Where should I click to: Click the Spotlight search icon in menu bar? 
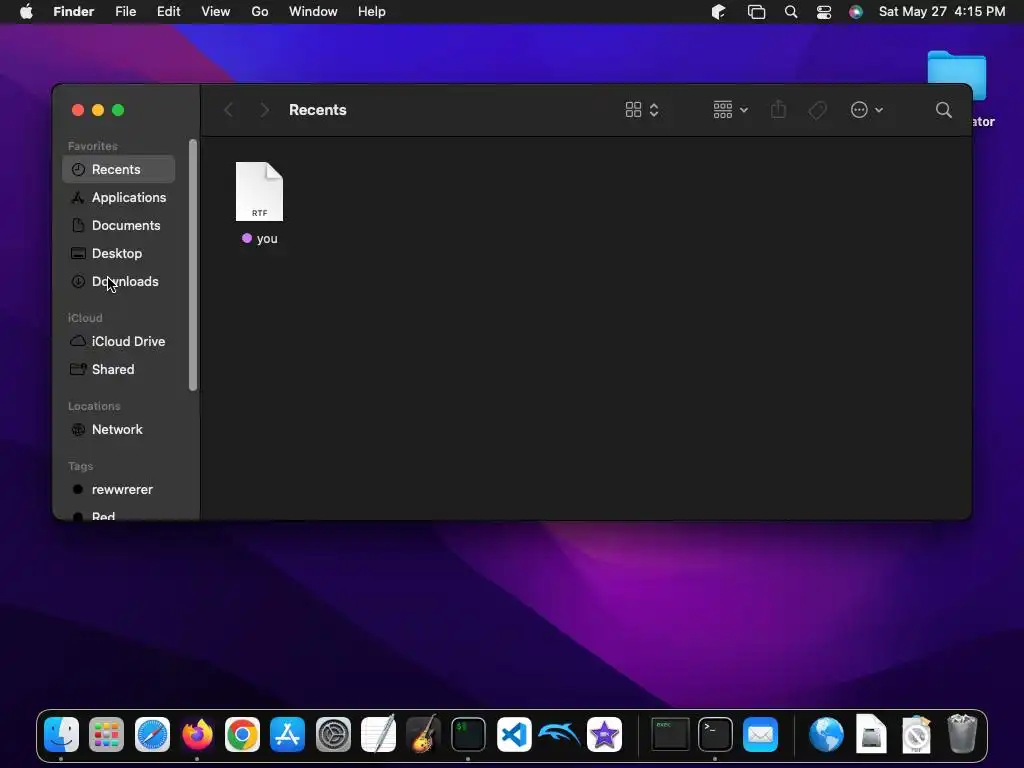click(791, 12)
